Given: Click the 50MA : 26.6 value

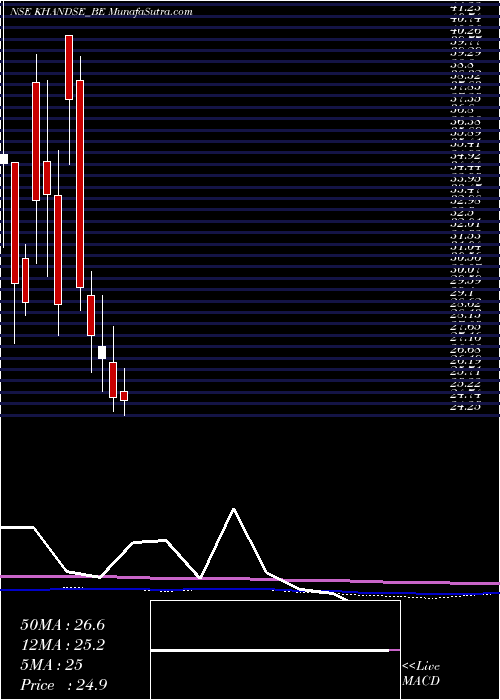Looking at the screenshot, I should point(62,625).
